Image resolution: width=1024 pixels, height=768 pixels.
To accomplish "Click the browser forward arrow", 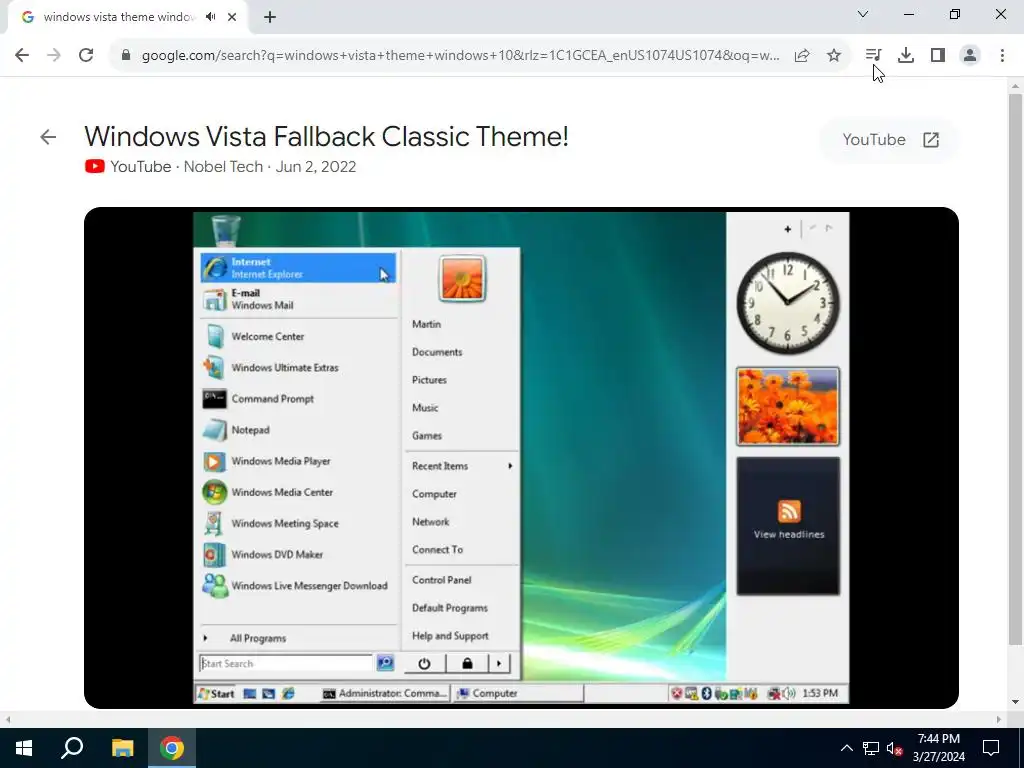I will pyautogui.click(x=54, y=55).
